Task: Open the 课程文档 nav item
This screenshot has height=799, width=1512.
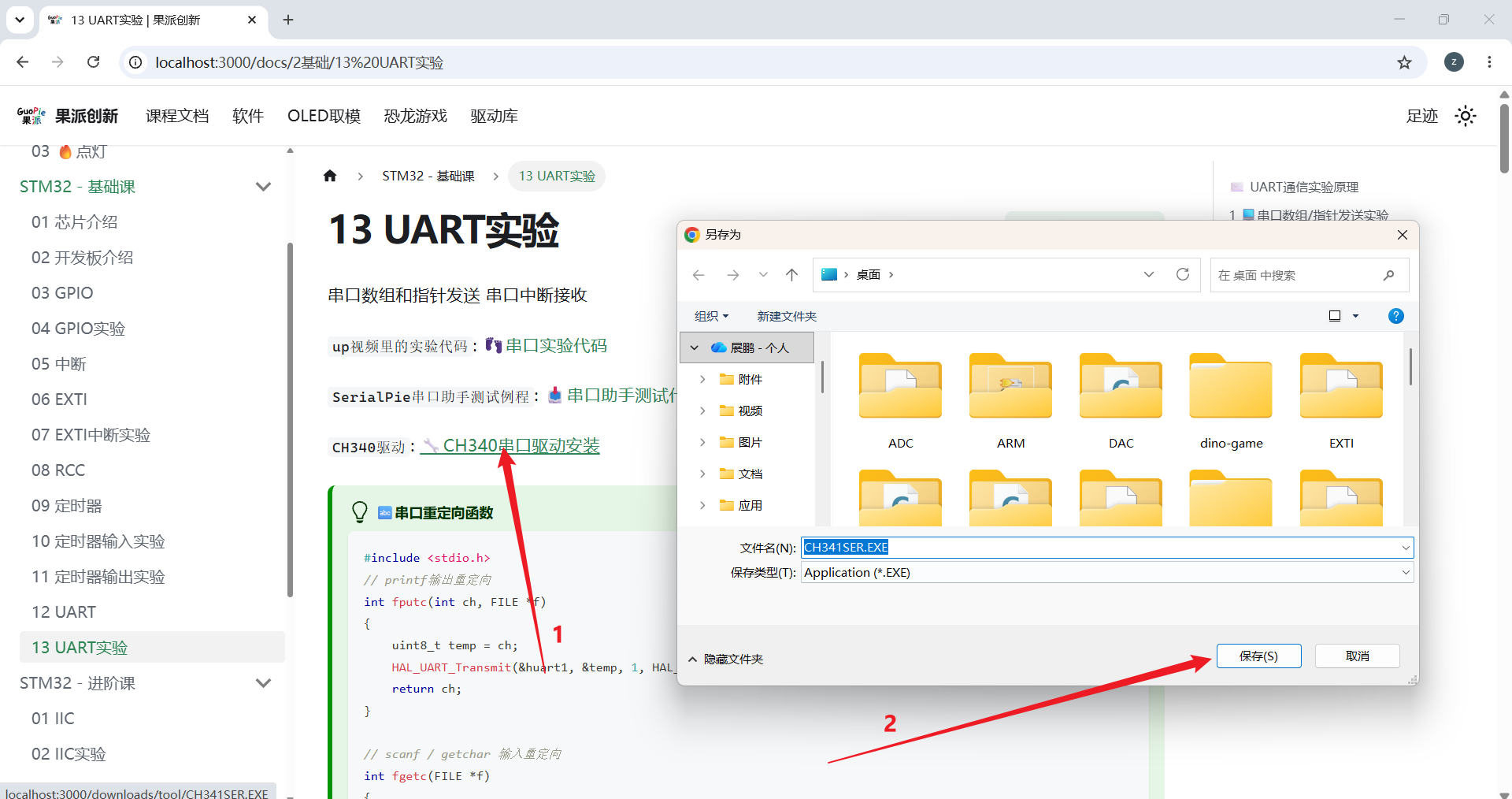Action: coord(177,116)
